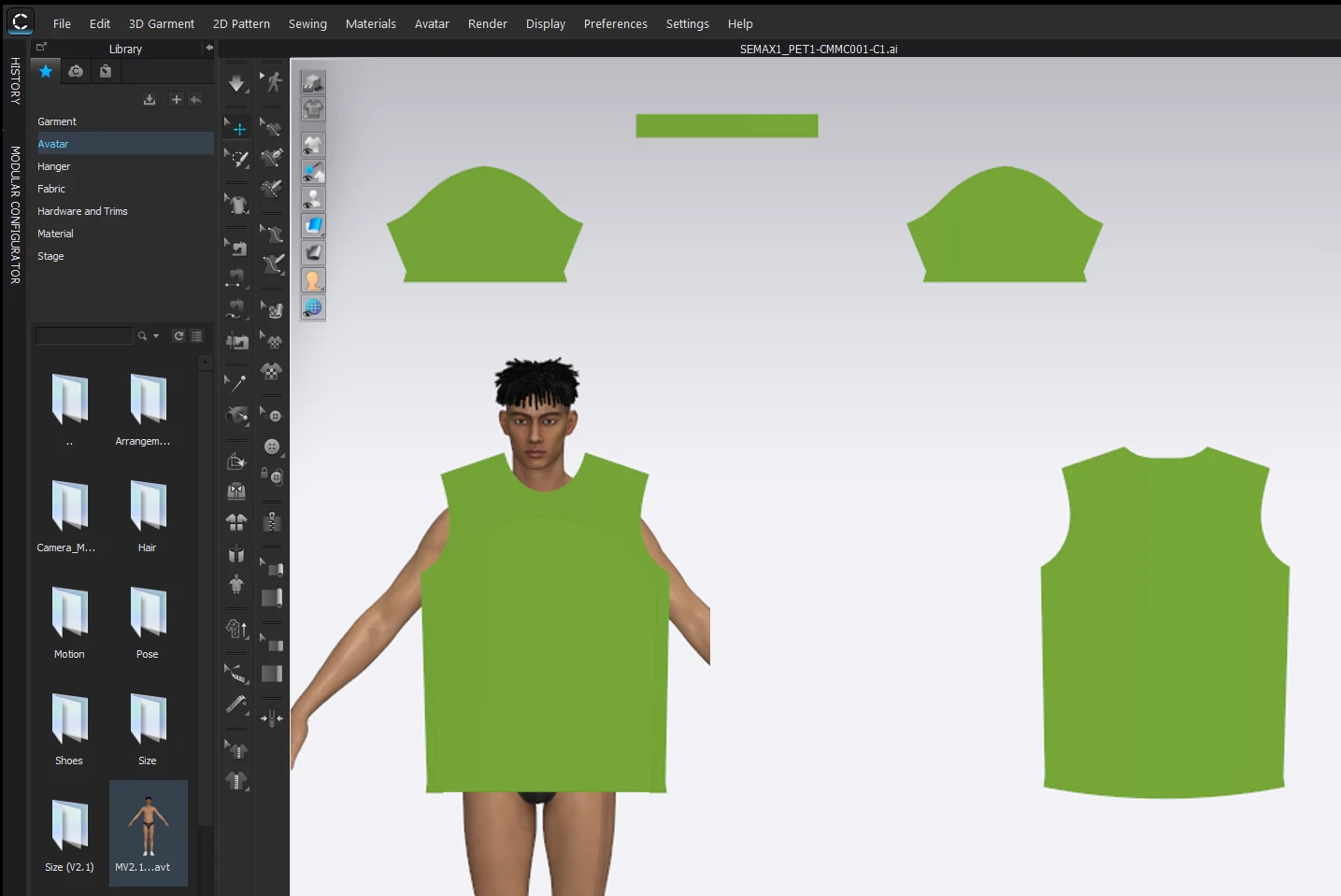Image resolution: width=1341 pixels, height=896 pixels.
Task: Choose the Select Mesh brush tool
Action: [237, 159]
